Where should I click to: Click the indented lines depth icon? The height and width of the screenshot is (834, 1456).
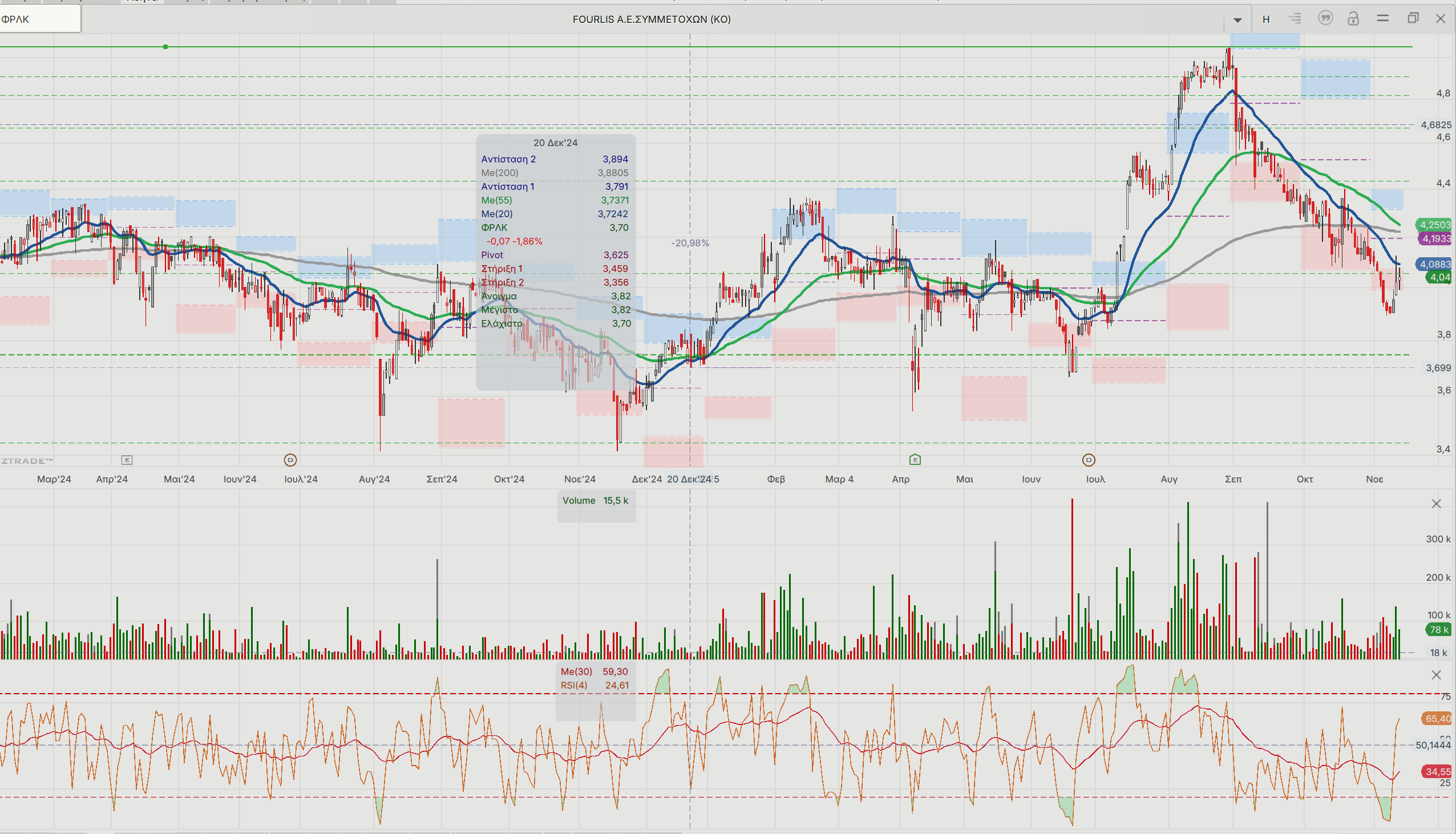1295,19
